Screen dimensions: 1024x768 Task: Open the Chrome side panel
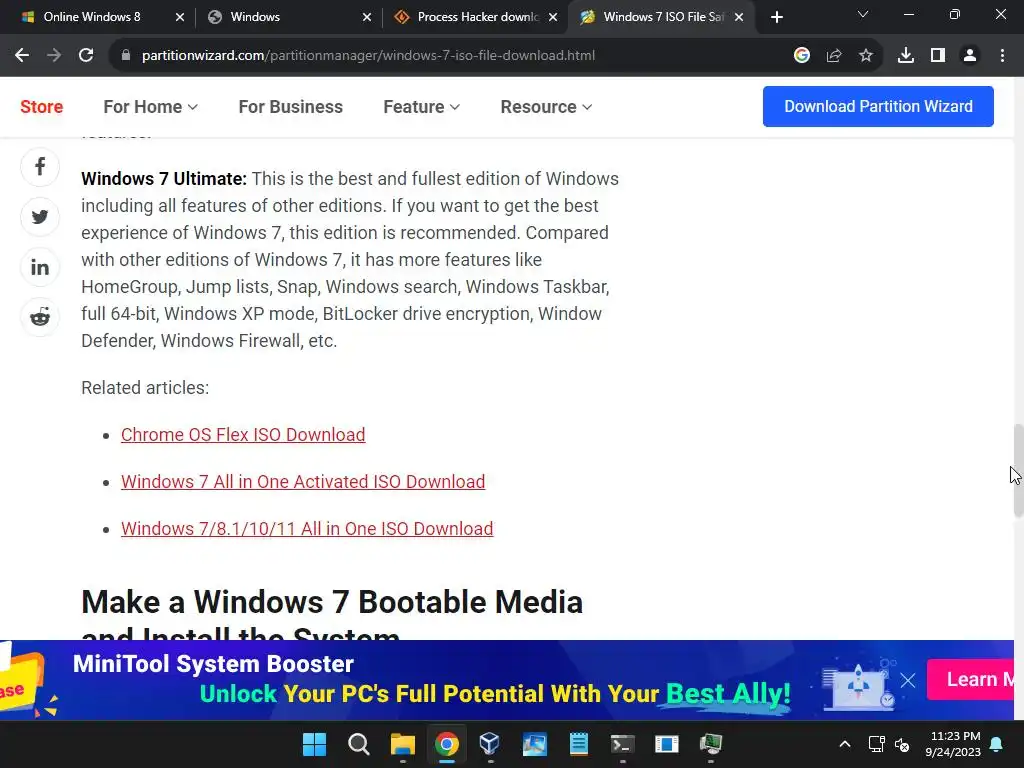938,56
